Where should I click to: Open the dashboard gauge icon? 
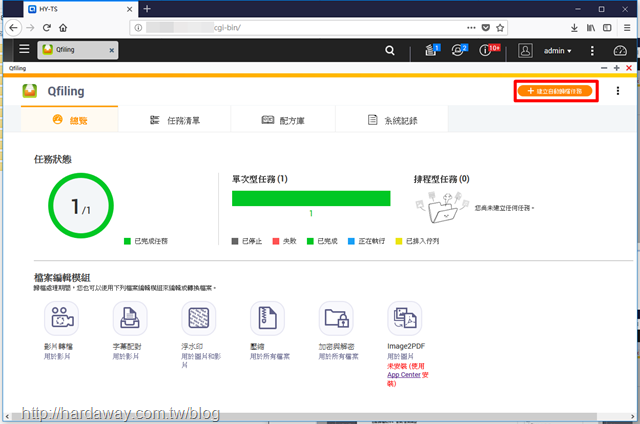(x=620, y=51)
